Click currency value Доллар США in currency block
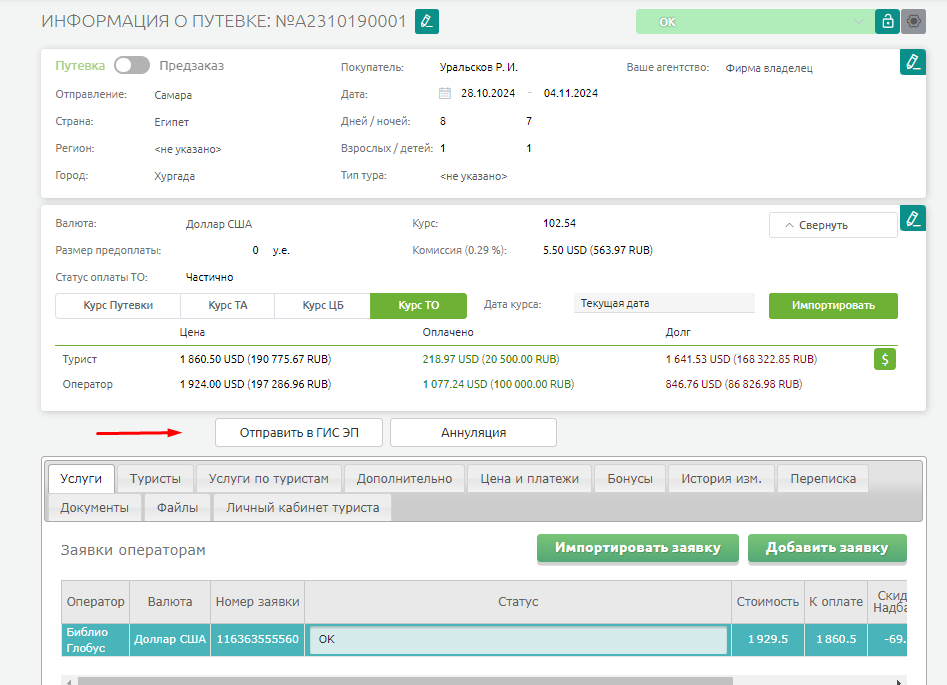The image size is (947, 685). tap(219, 224)
